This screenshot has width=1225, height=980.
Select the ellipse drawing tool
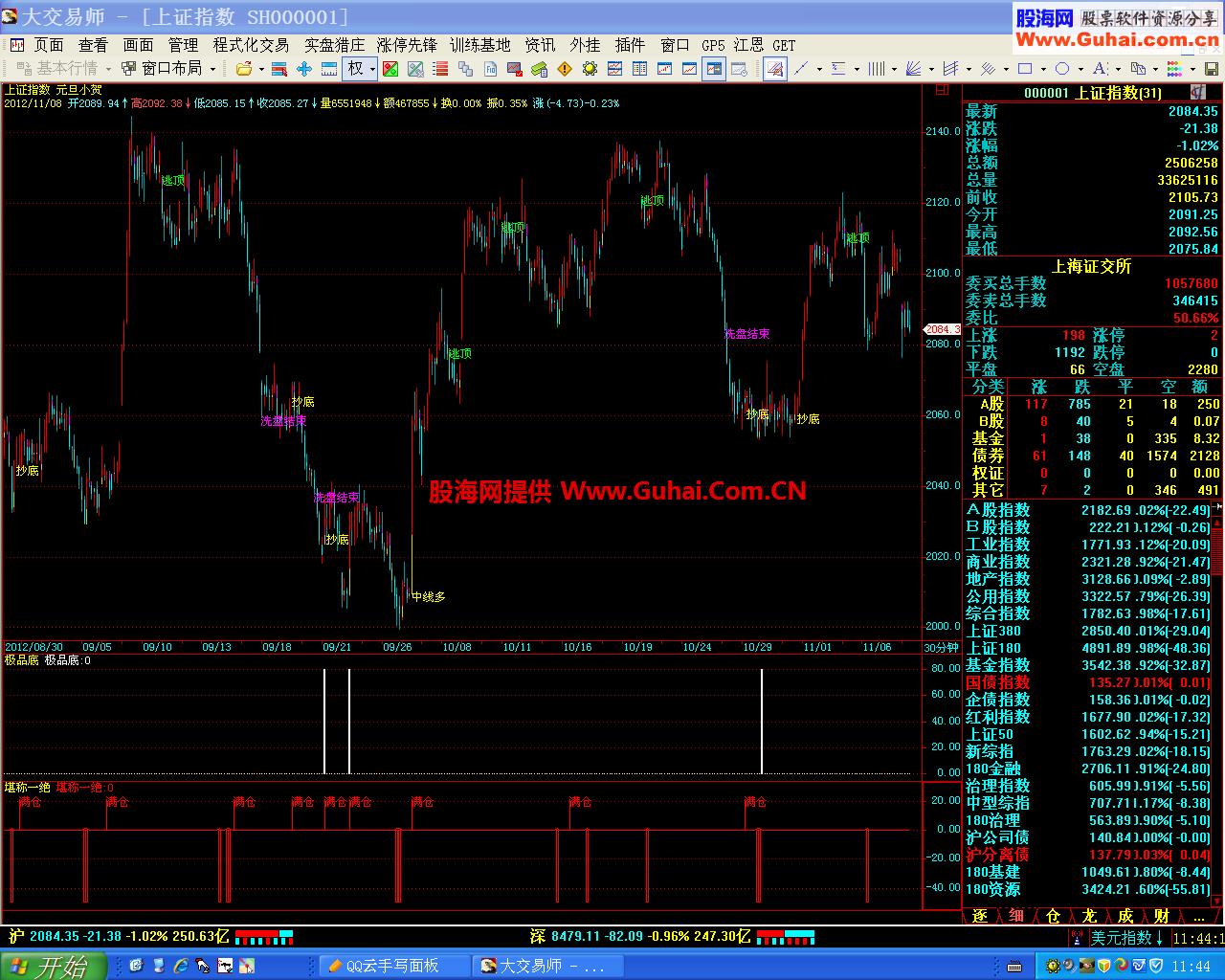1062,69
